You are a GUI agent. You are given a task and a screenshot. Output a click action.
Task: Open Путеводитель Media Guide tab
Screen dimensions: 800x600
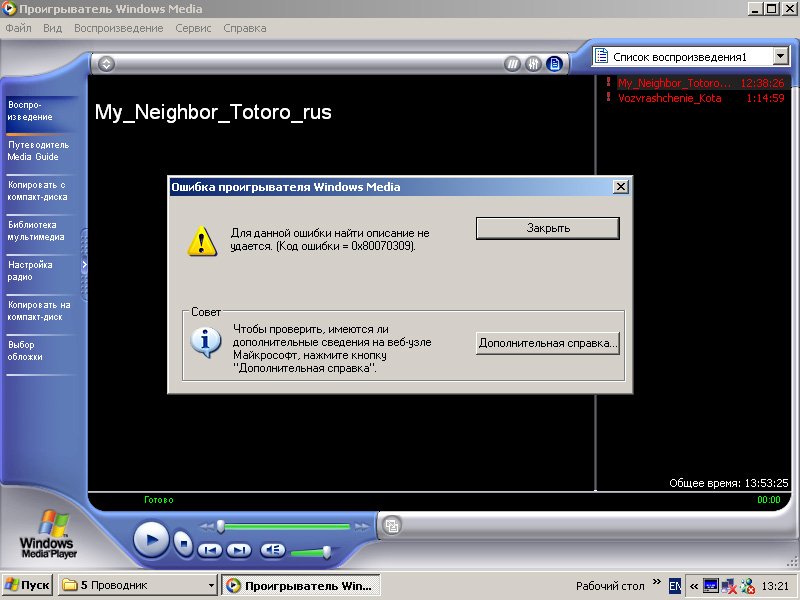[42, 151]
